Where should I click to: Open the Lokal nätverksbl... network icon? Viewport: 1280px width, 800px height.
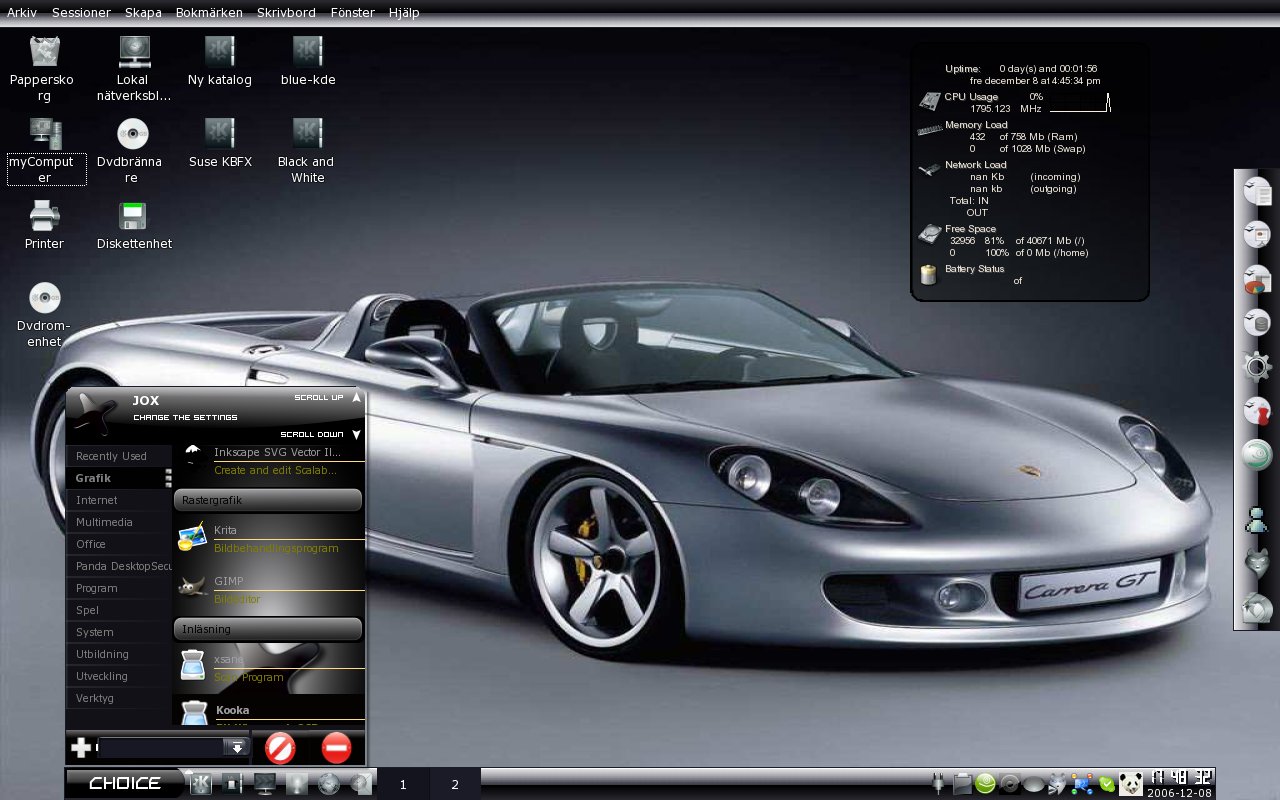(133, 70)
